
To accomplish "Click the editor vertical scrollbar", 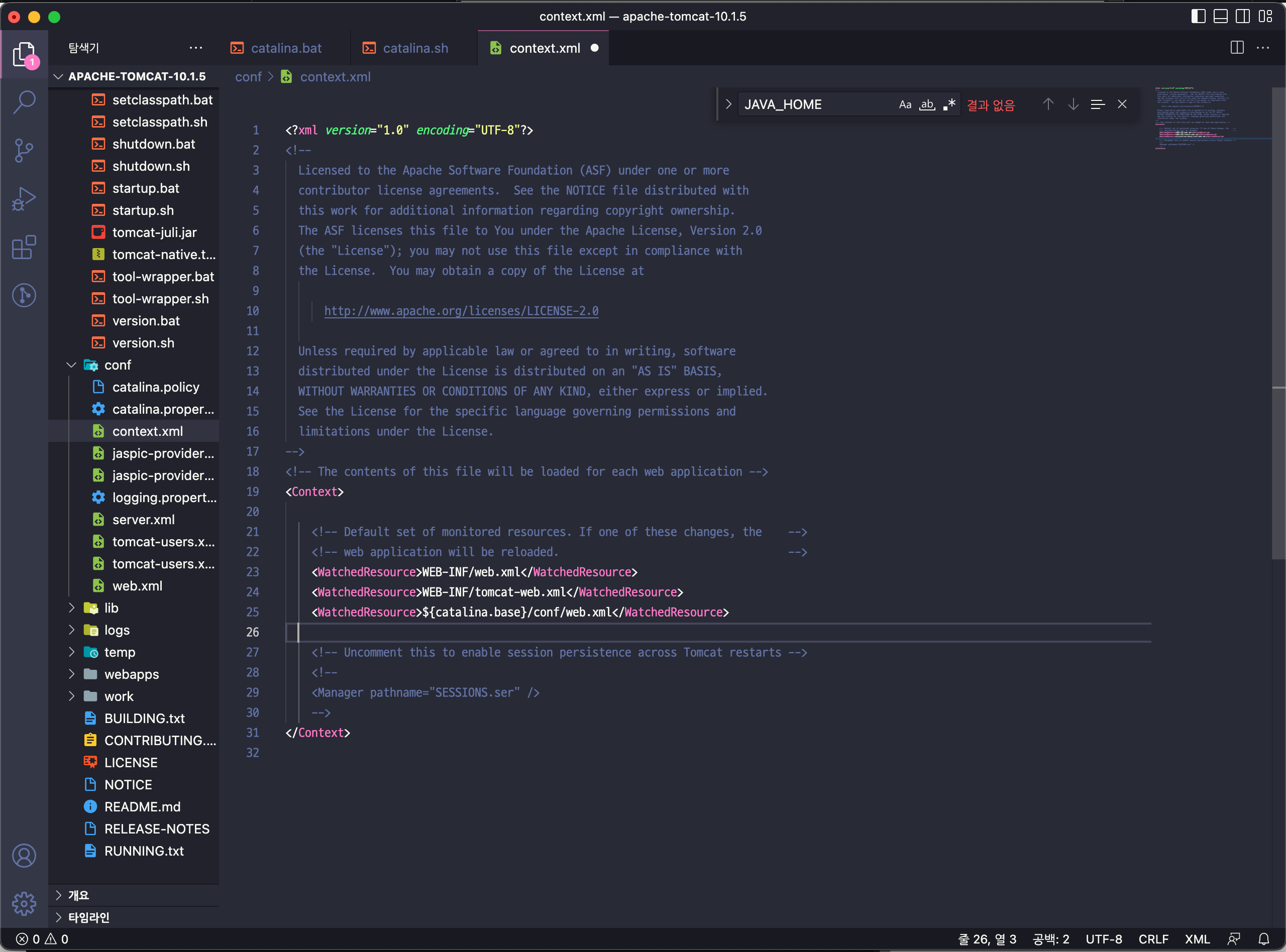I will [1278, 323].
